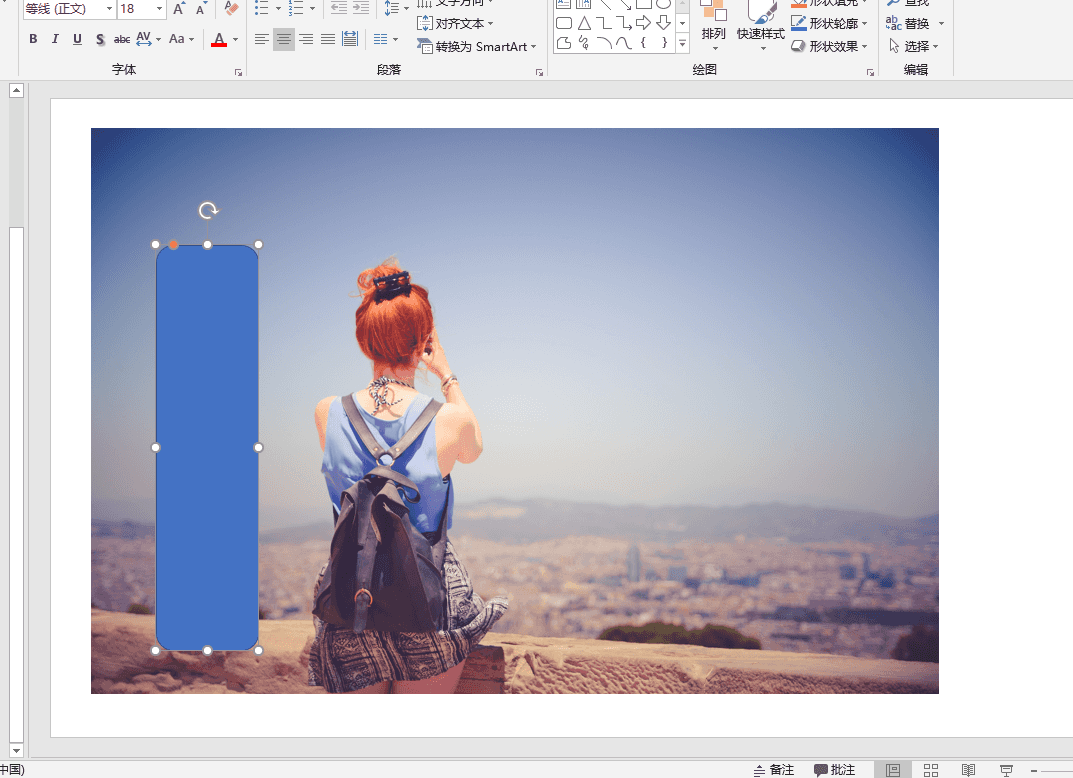Select the isosceles triangle shape
Image resolution: width=1073 pixels, height=778 pixels.
click(x=584, y=23)
